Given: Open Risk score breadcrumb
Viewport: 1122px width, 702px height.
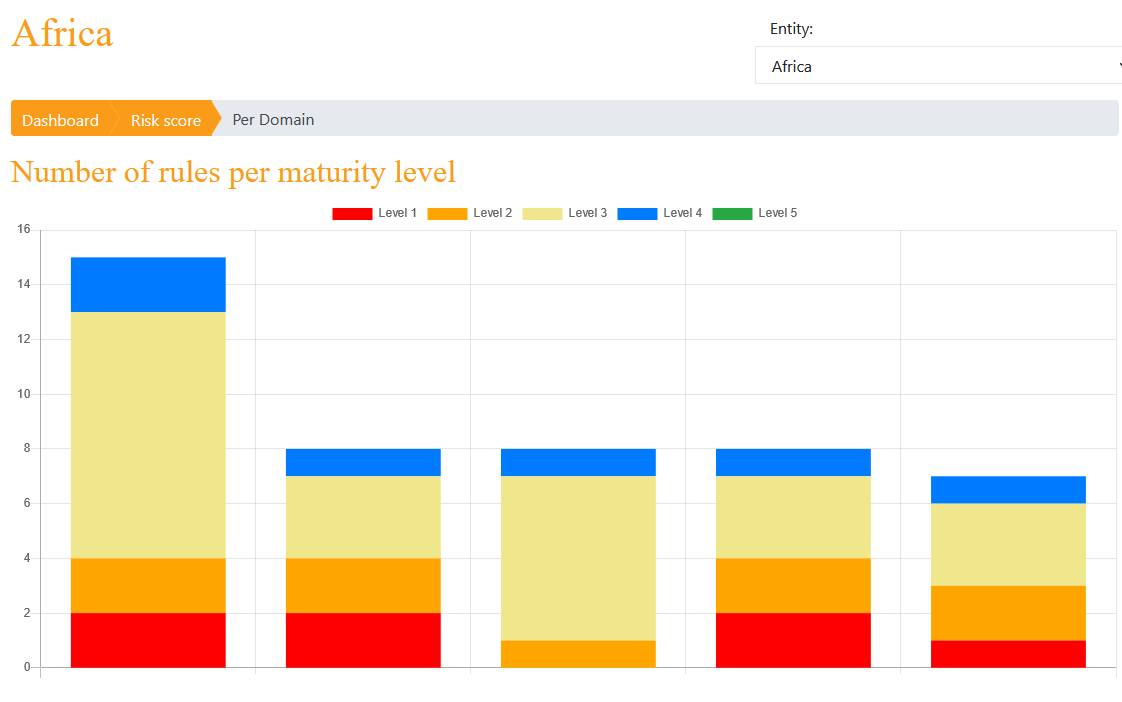Looking at the screenshot, I should click(x=165, y=119).
